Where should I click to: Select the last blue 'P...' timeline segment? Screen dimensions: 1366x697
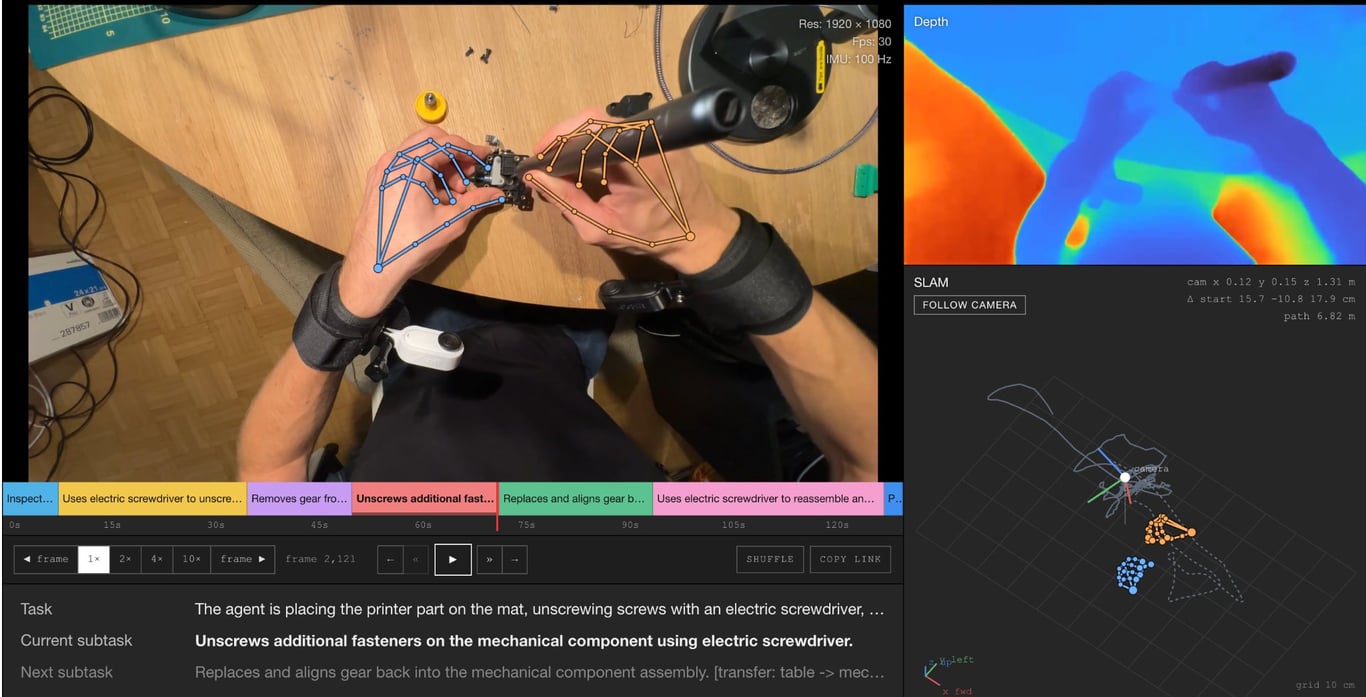894,498
